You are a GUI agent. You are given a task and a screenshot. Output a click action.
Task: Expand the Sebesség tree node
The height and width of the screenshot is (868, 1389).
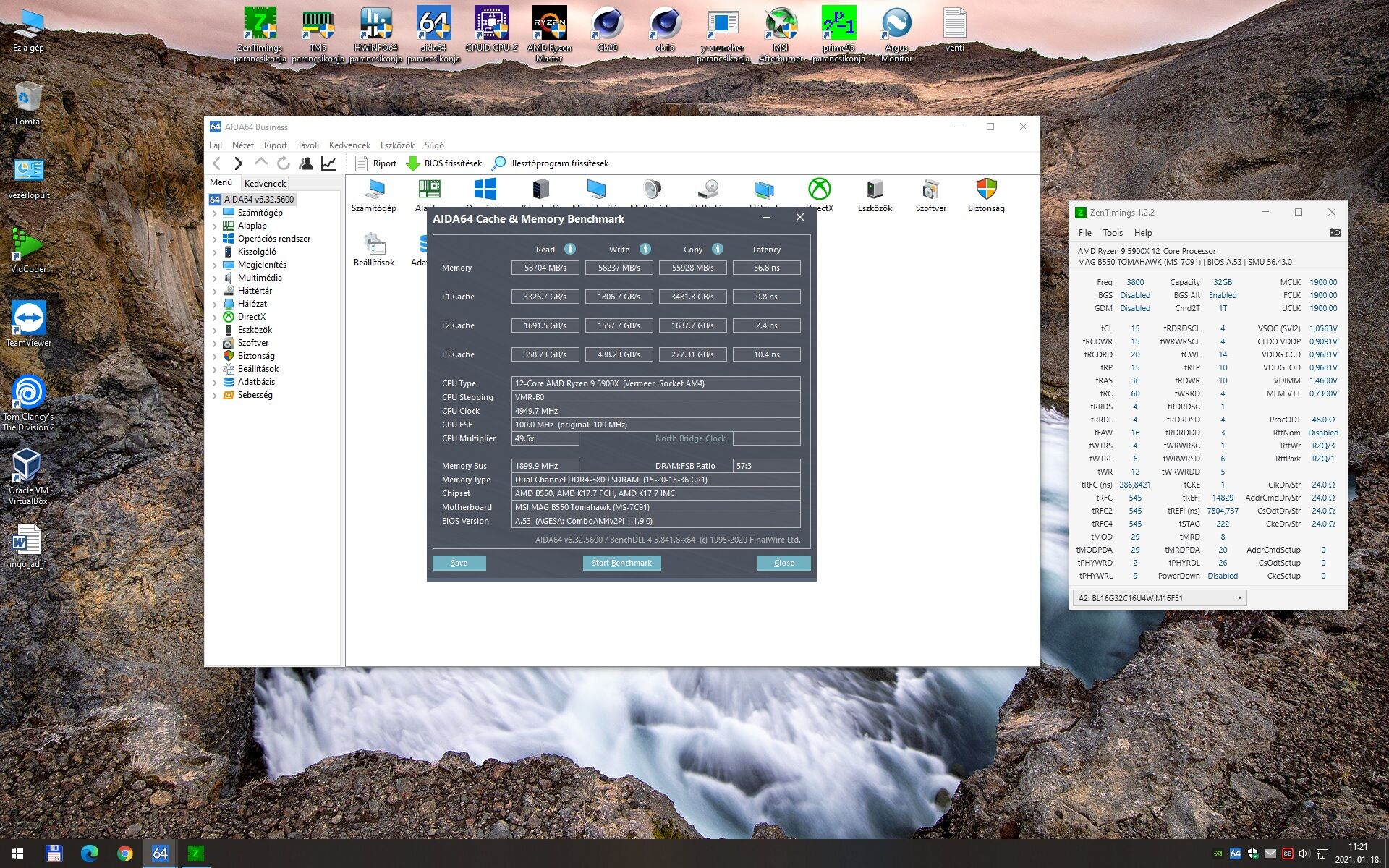pyautogui.click(x=214, y=396)
